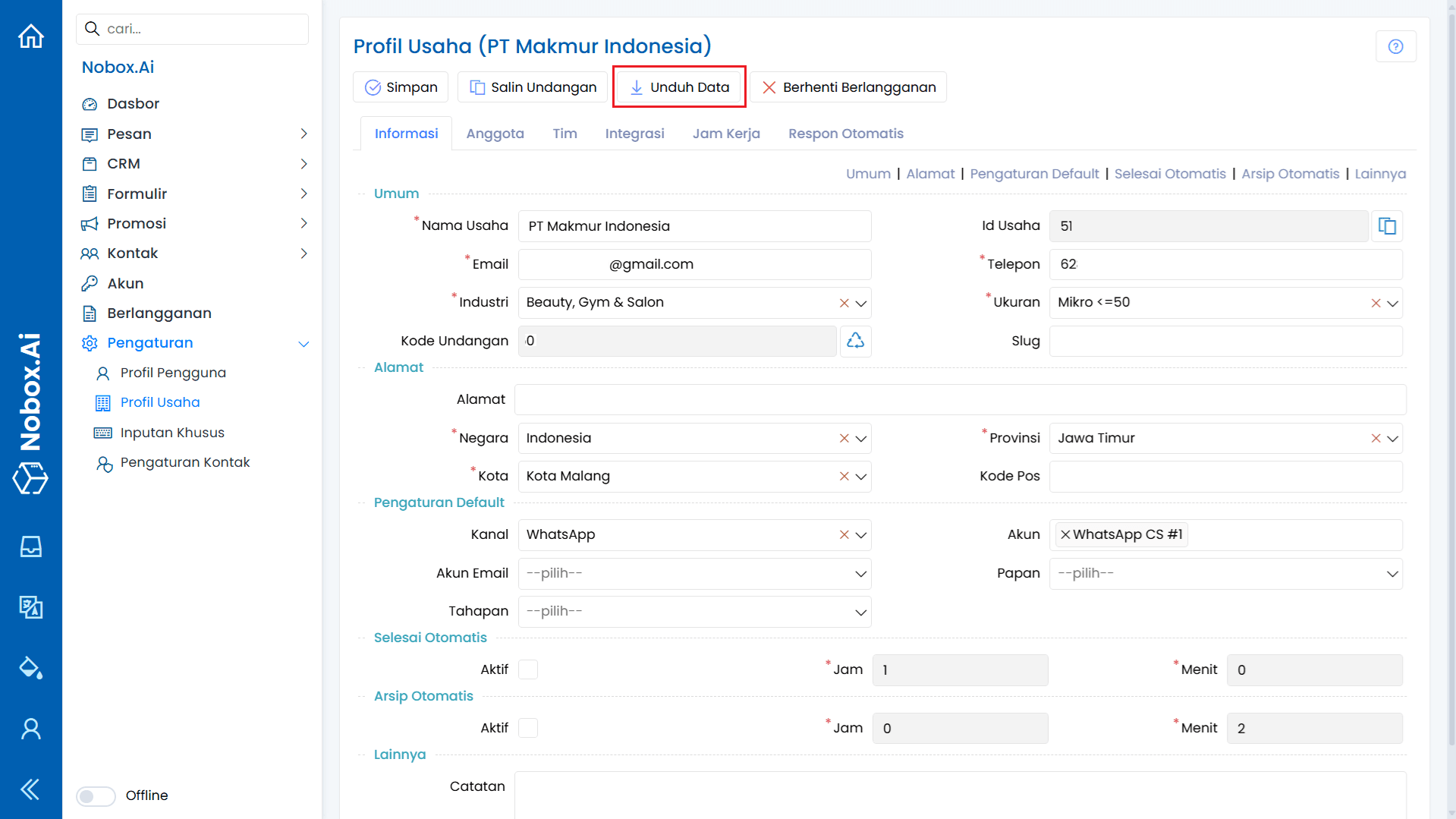Click the Simpan button

click(x=401, y=87)
